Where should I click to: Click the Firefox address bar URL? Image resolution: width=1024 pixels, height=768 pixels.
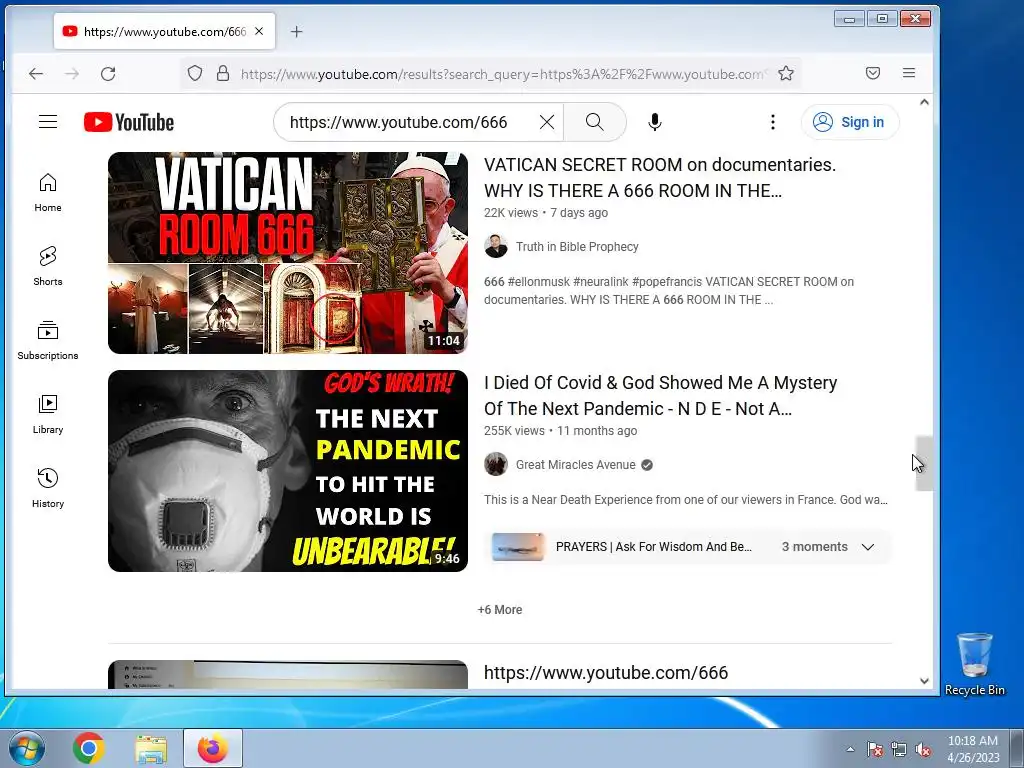tap(504, 74)
